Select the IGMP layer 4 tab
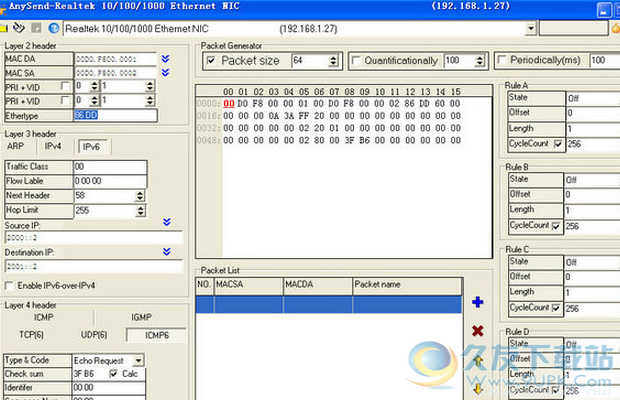The height and width of the screenshot is (400, 620). [x=141, y=317]
